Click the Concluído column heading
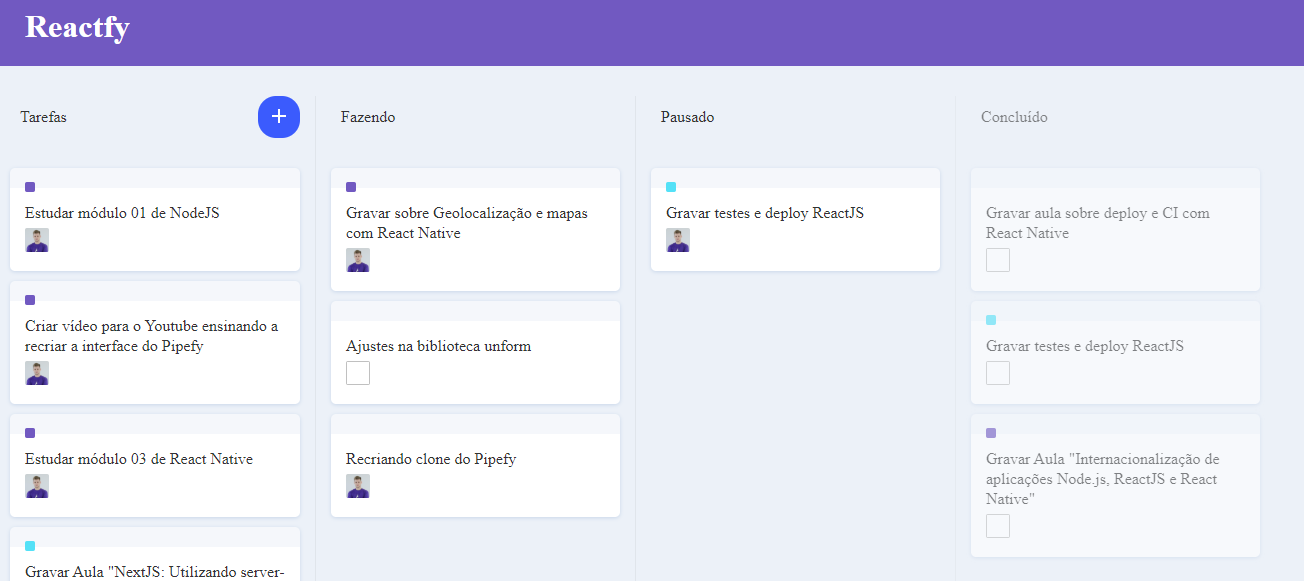The height and width of the screenshot is (581, 1304). pos(1014,117)
